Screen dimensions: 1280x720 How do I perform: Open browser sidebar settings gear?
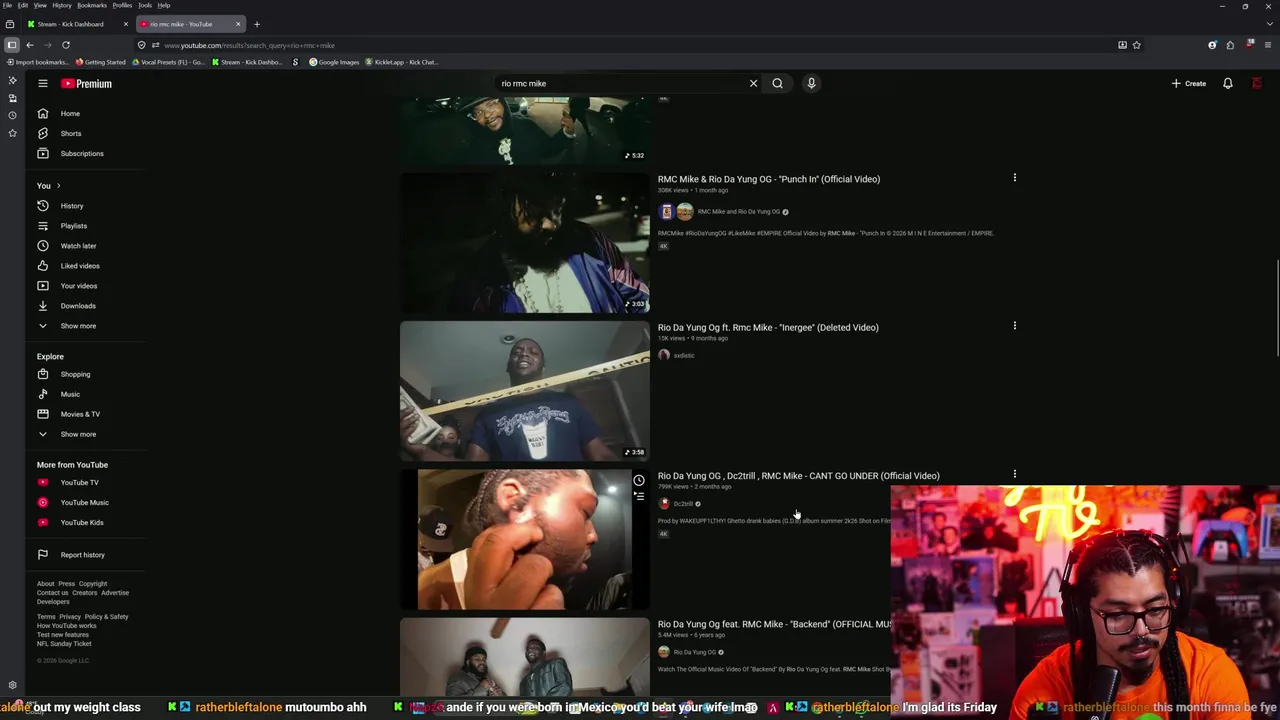click(x=12, y=685)
